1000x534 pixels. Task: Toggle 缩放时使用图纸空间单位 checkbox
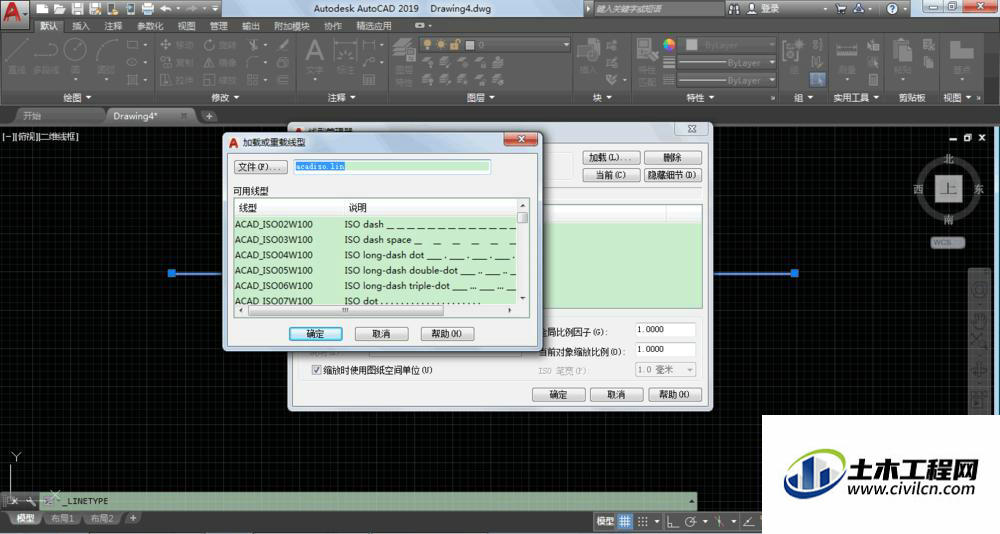[x=316, y=370]
